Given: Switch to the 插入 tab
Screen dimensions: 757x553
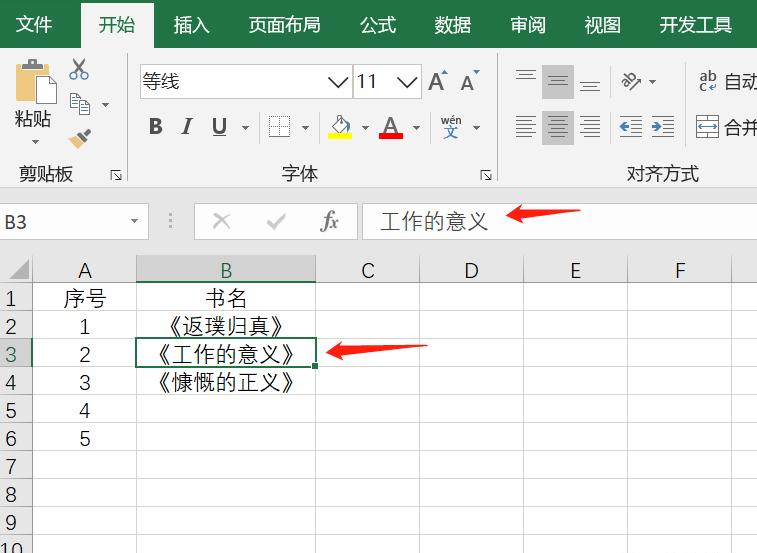Looking at the screenshot, I should (192, 24).
